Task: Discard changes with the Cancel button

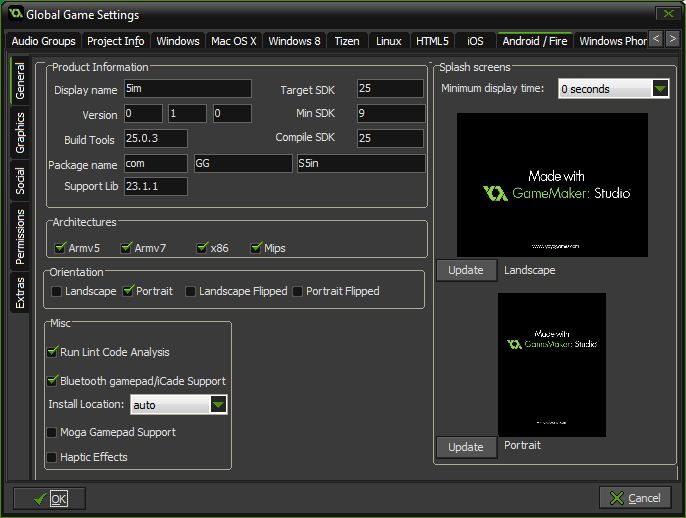Action: [x=635, y=497]
